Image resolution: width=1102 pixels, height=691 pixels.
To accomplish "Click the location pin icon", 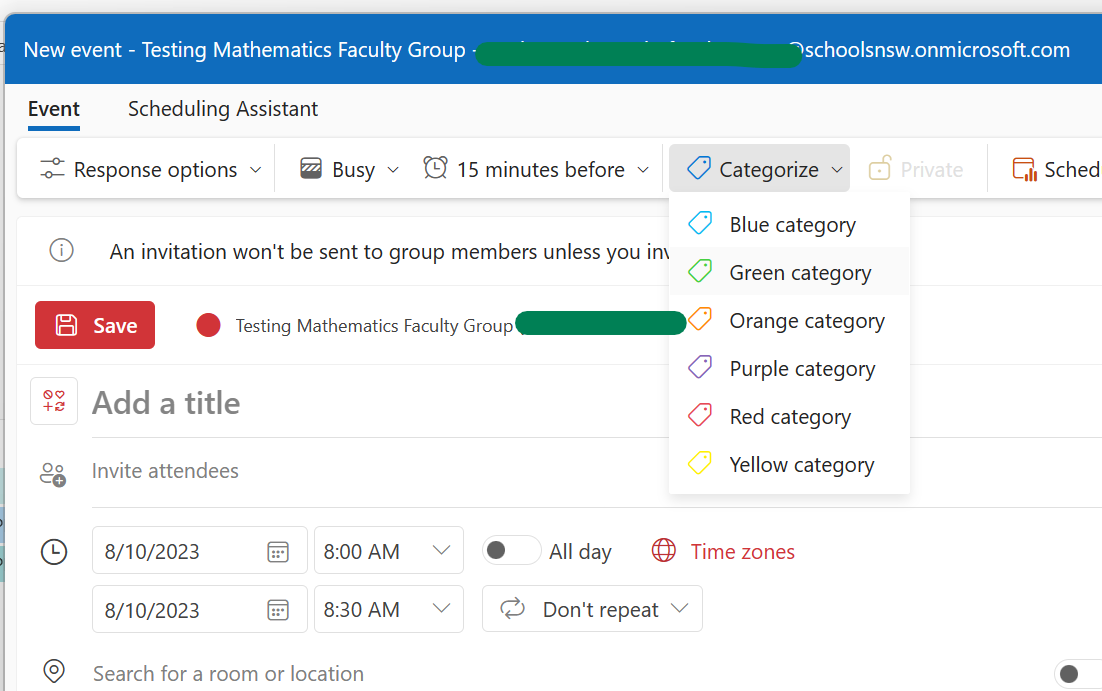I will pos(53,671).
